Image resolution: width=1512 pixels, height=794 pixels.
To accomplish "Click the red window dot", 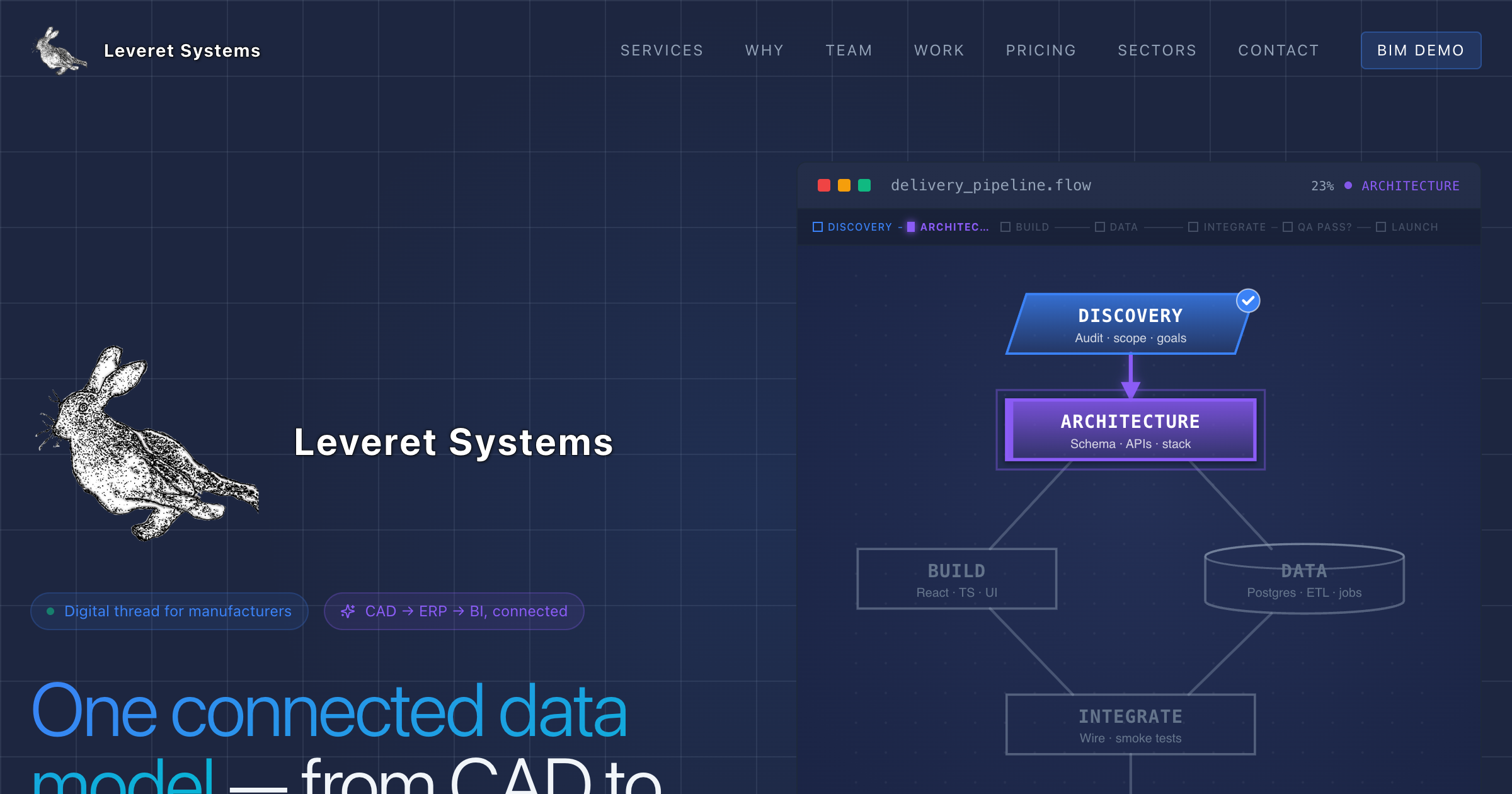I will tap(824, 185).
